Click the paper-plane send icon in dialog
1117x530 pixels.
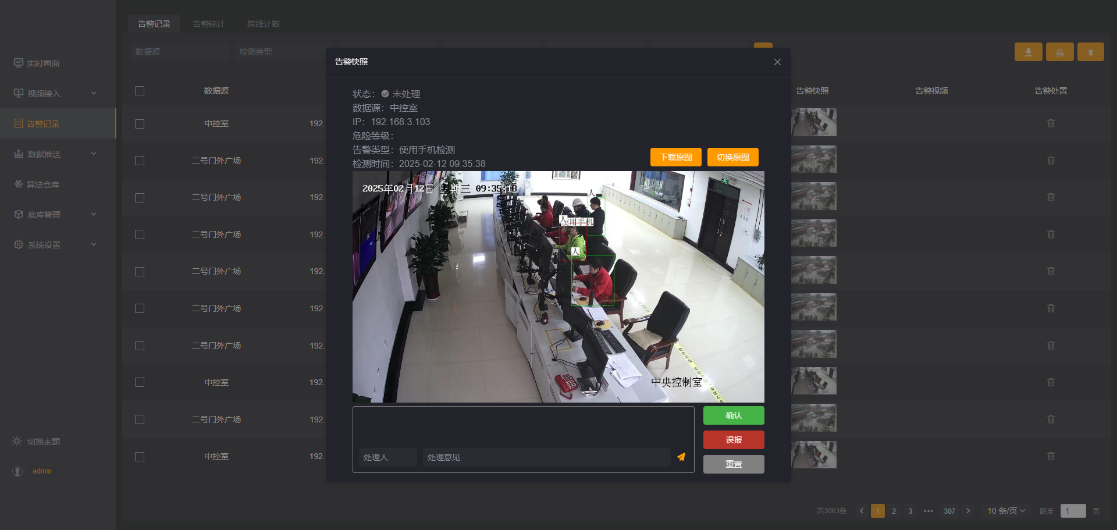pos(681,457)
